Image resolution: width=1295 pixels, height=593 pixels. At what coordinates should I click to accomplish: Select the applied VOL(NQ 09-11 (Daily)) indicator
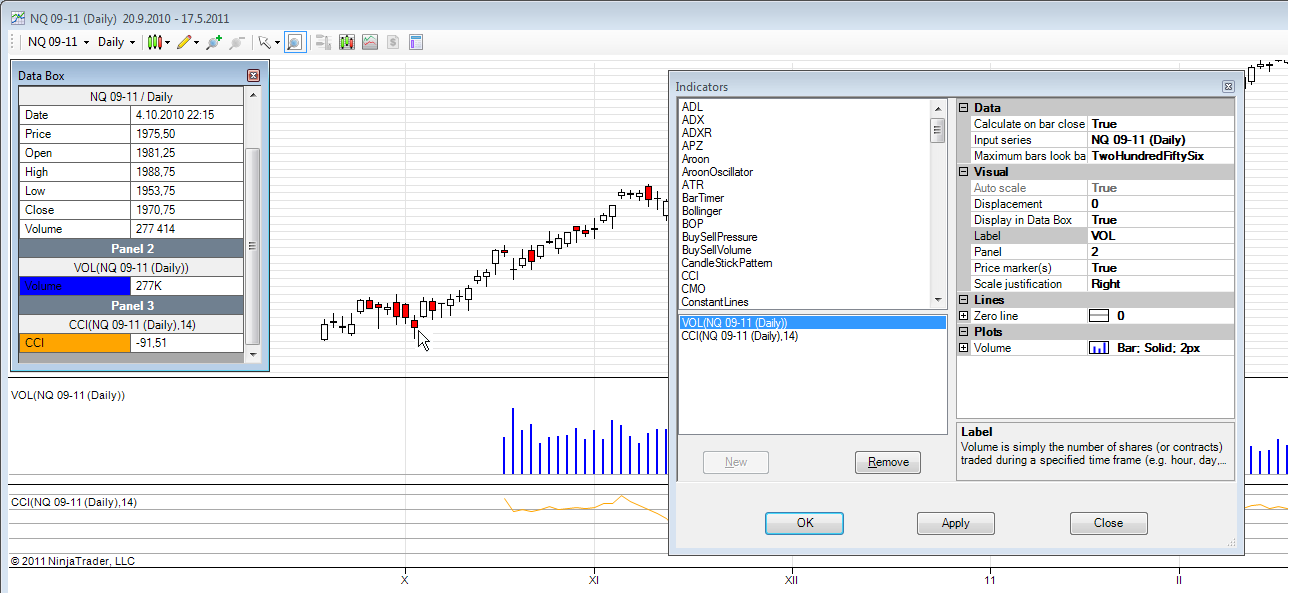[812, 323]
